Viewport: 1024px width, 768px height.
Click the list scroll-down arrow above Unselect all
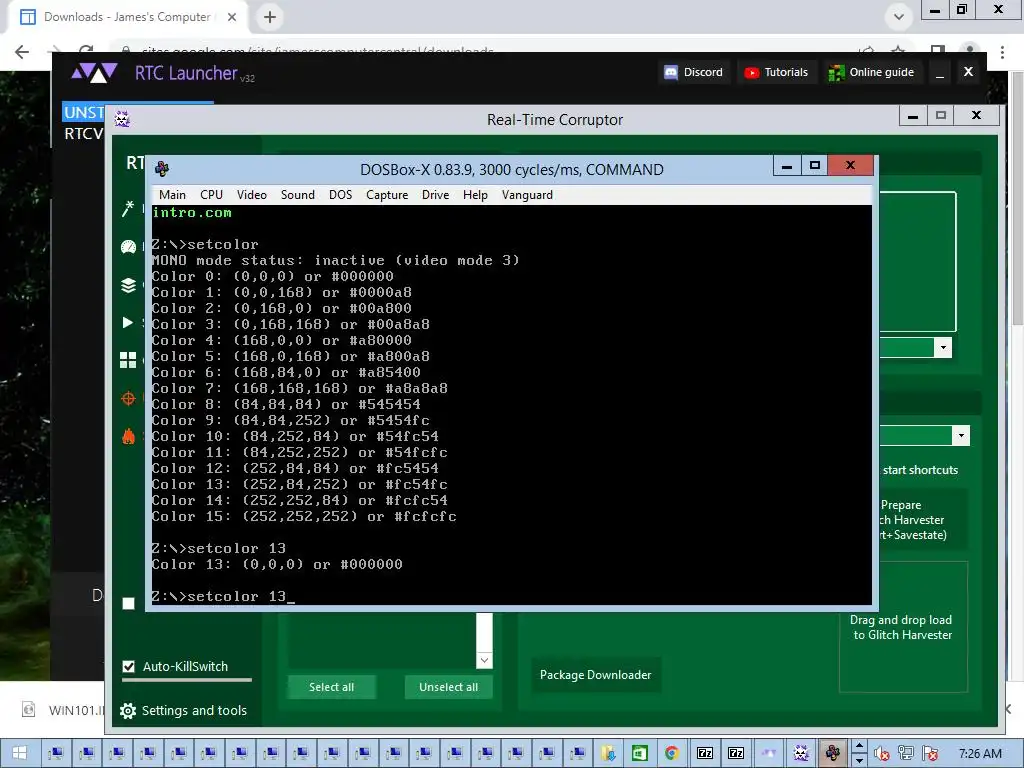coord(484,660)
